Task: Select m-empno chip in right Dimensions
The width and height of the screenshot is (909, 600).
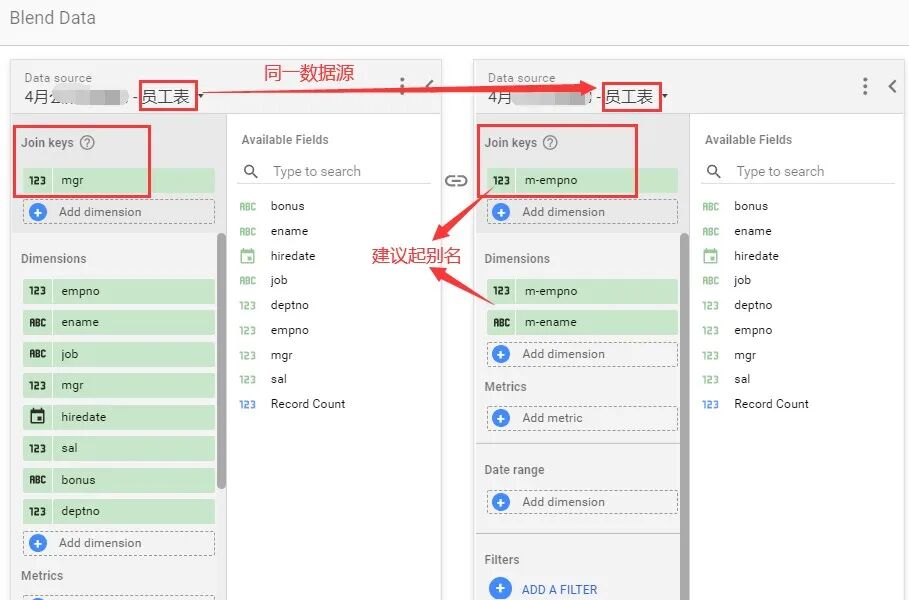Action: pyautogui.click(x=582, y=291)
